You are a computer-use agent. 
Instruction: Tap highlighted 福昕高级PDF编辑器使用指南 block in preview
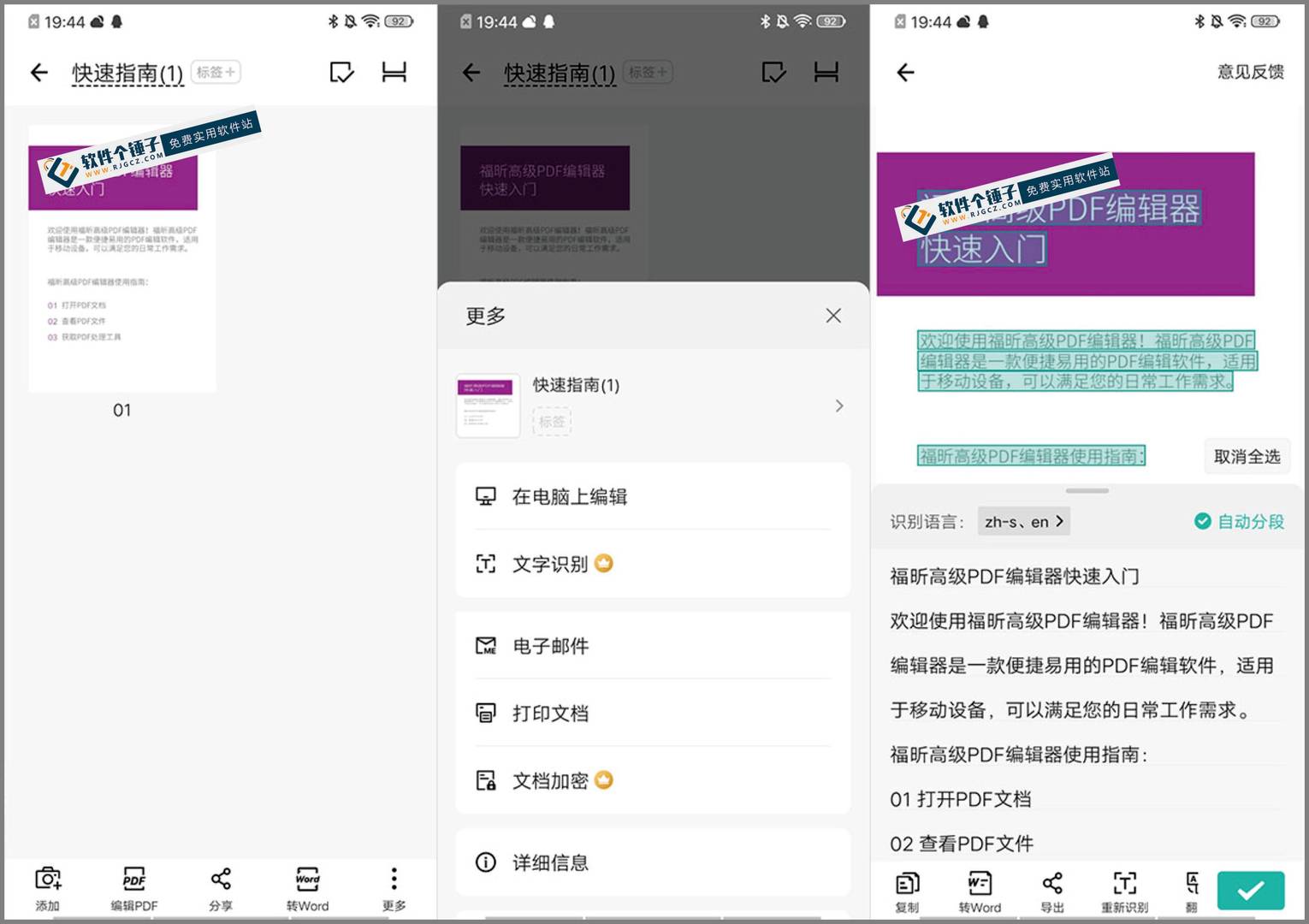[1031, 456]
